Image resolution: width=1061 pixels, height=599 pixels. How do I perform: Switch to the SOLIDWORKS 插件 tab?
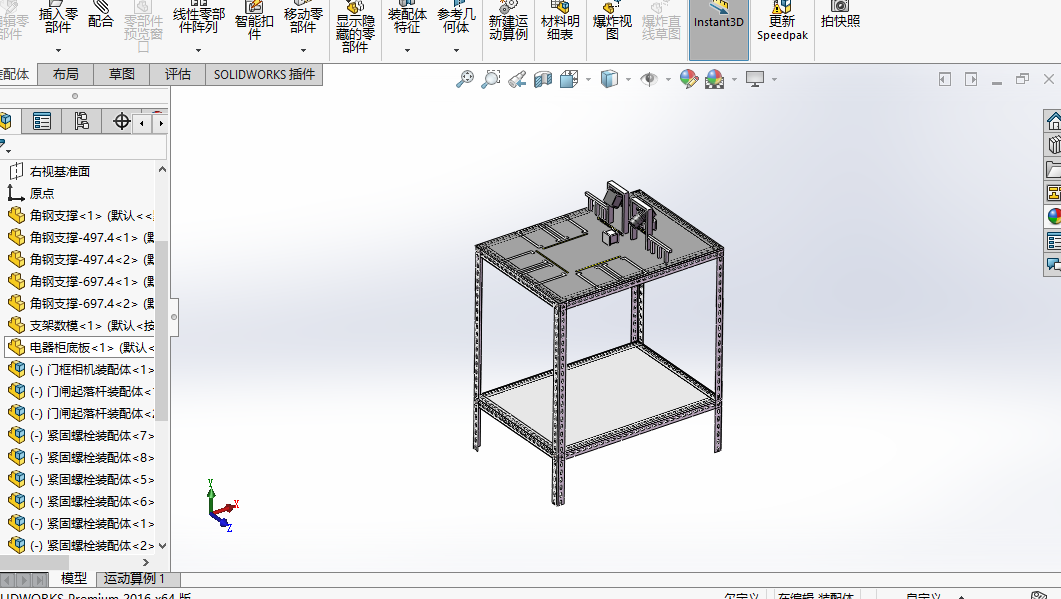pyautogui.click(x=265, y=74)
